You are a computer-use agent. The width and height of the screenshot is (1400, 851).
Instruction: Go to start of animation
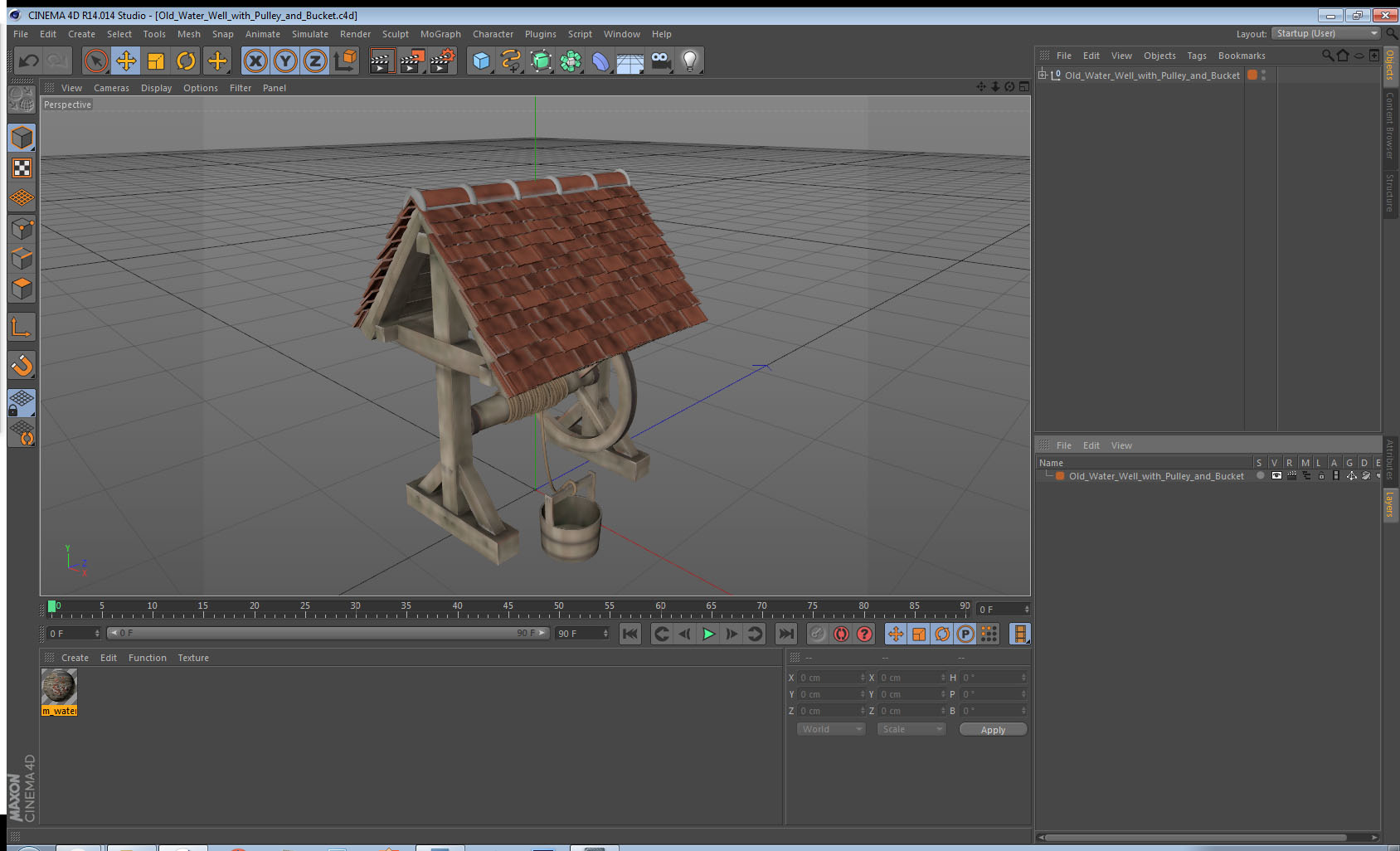pos(630,634)
